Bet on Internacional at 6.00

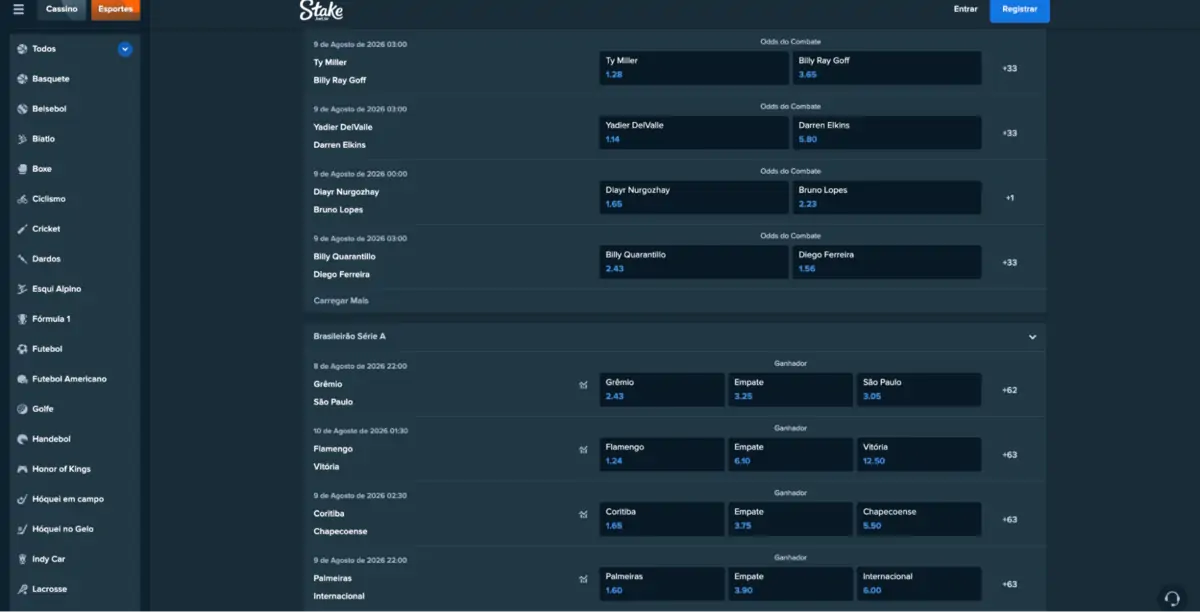[919, 583]
